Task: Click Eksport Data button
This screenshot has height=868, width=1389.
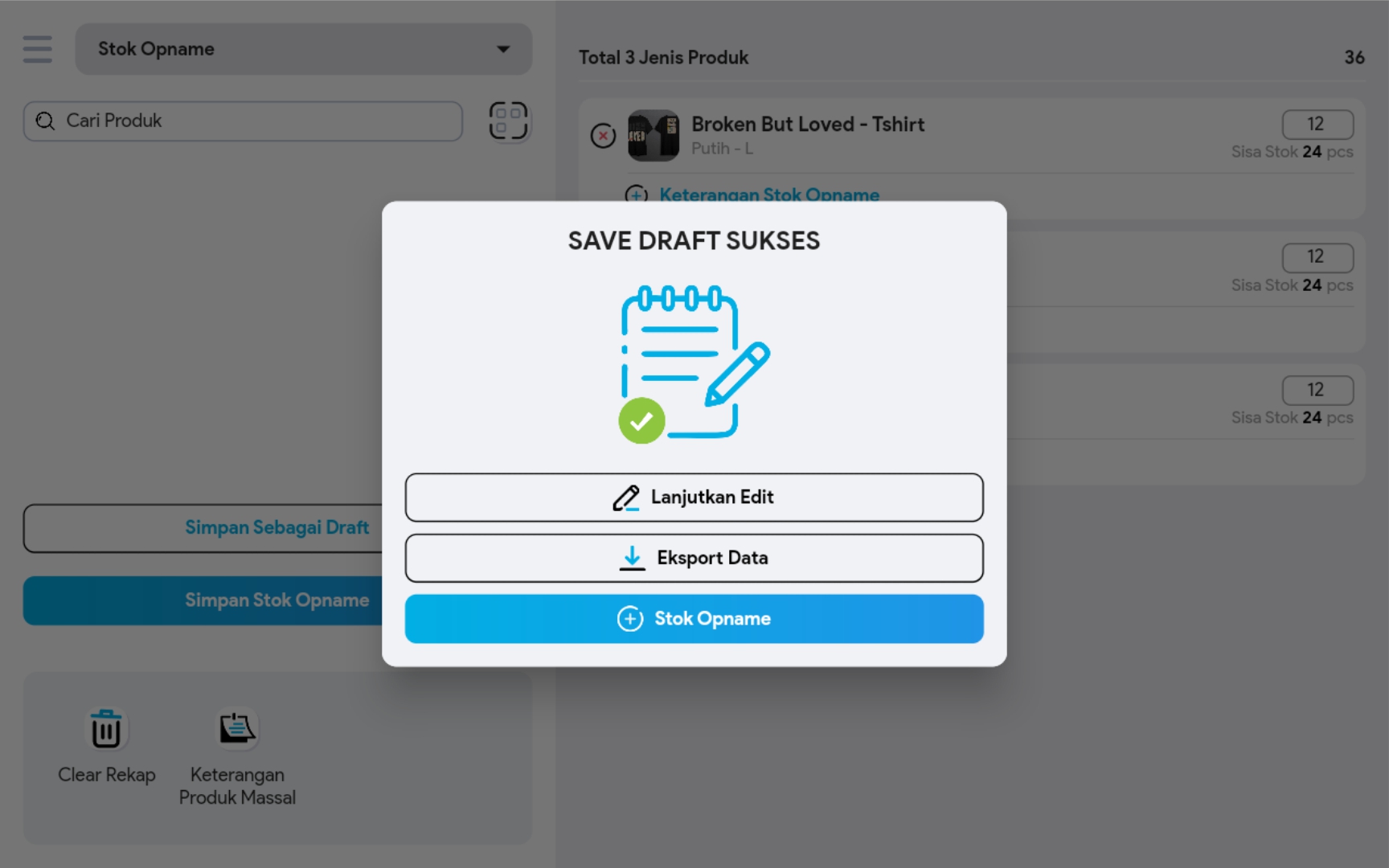Action: coord(694,558)
